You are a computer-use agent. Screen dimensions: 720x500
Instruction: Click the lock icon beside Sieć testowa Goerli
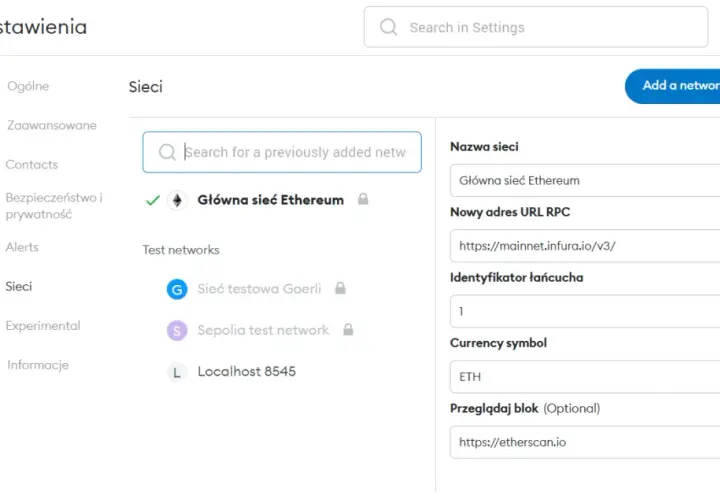pyautogui.click(x=340, y=288)
